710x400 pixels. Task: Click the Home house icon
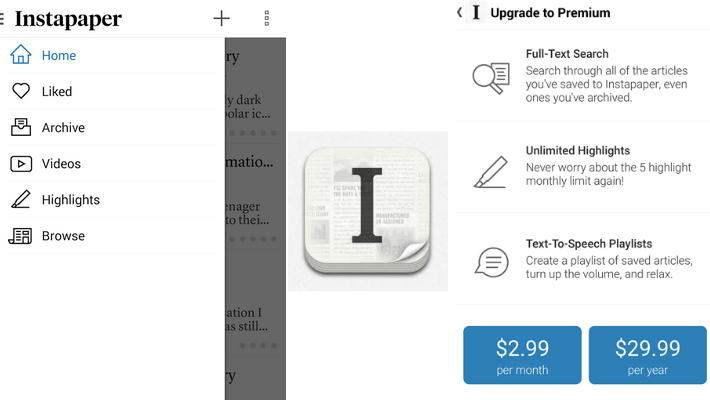point(21,55)
